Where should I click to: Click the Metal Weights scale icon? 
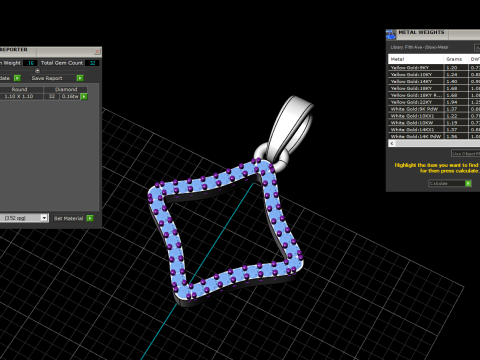click(390, 34)
